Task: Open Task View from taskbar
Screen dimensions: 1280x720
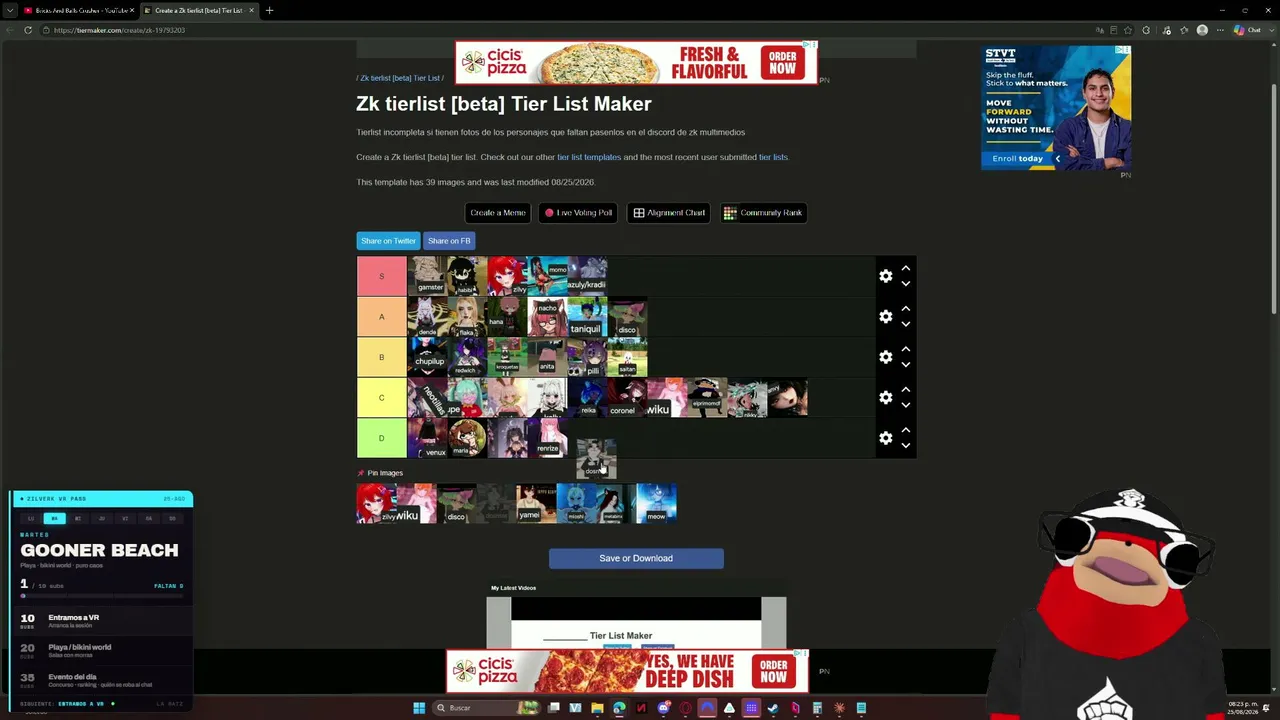Action: coord(553,708)
